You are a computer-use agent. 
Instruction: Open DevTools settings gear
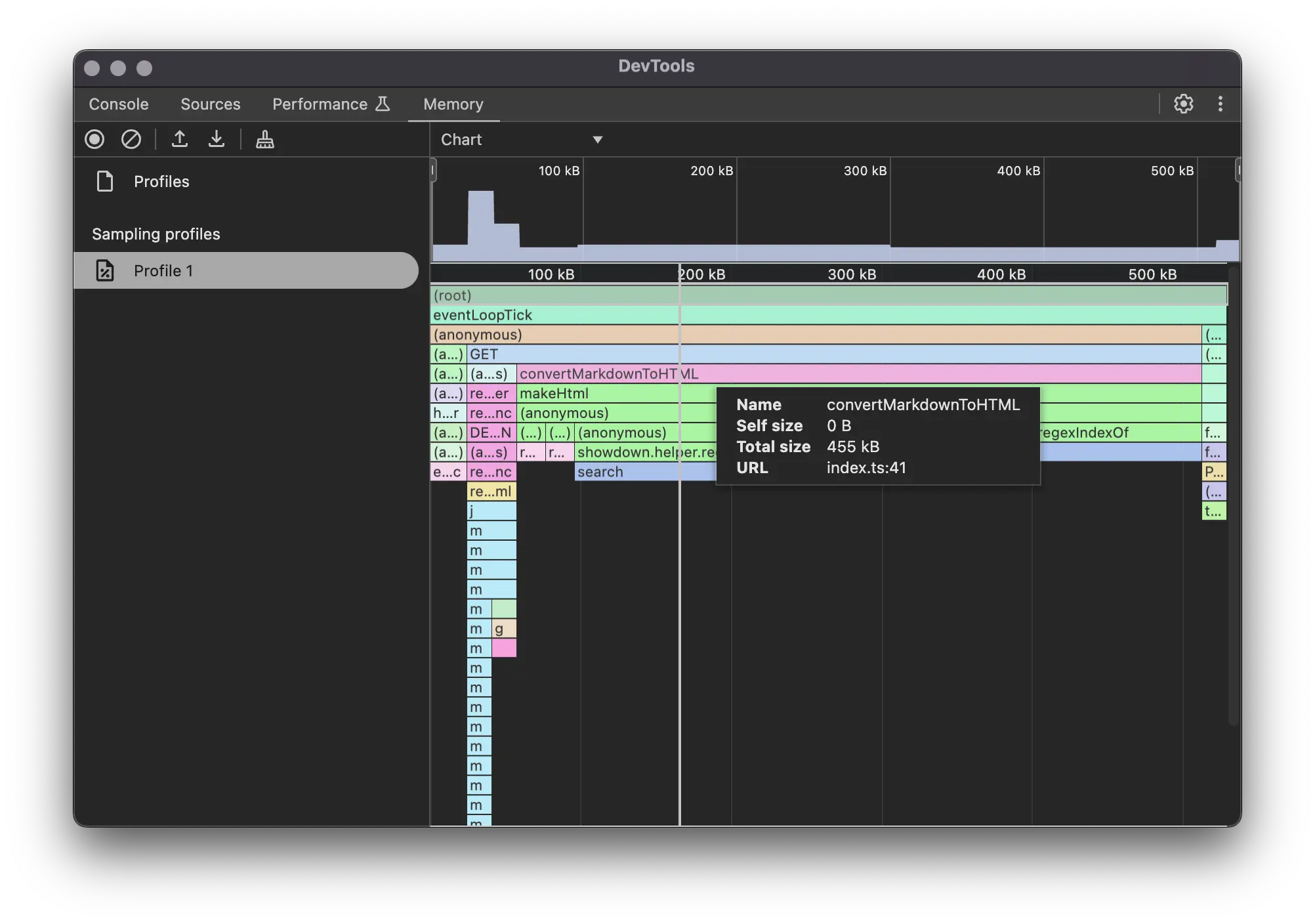1183,104
